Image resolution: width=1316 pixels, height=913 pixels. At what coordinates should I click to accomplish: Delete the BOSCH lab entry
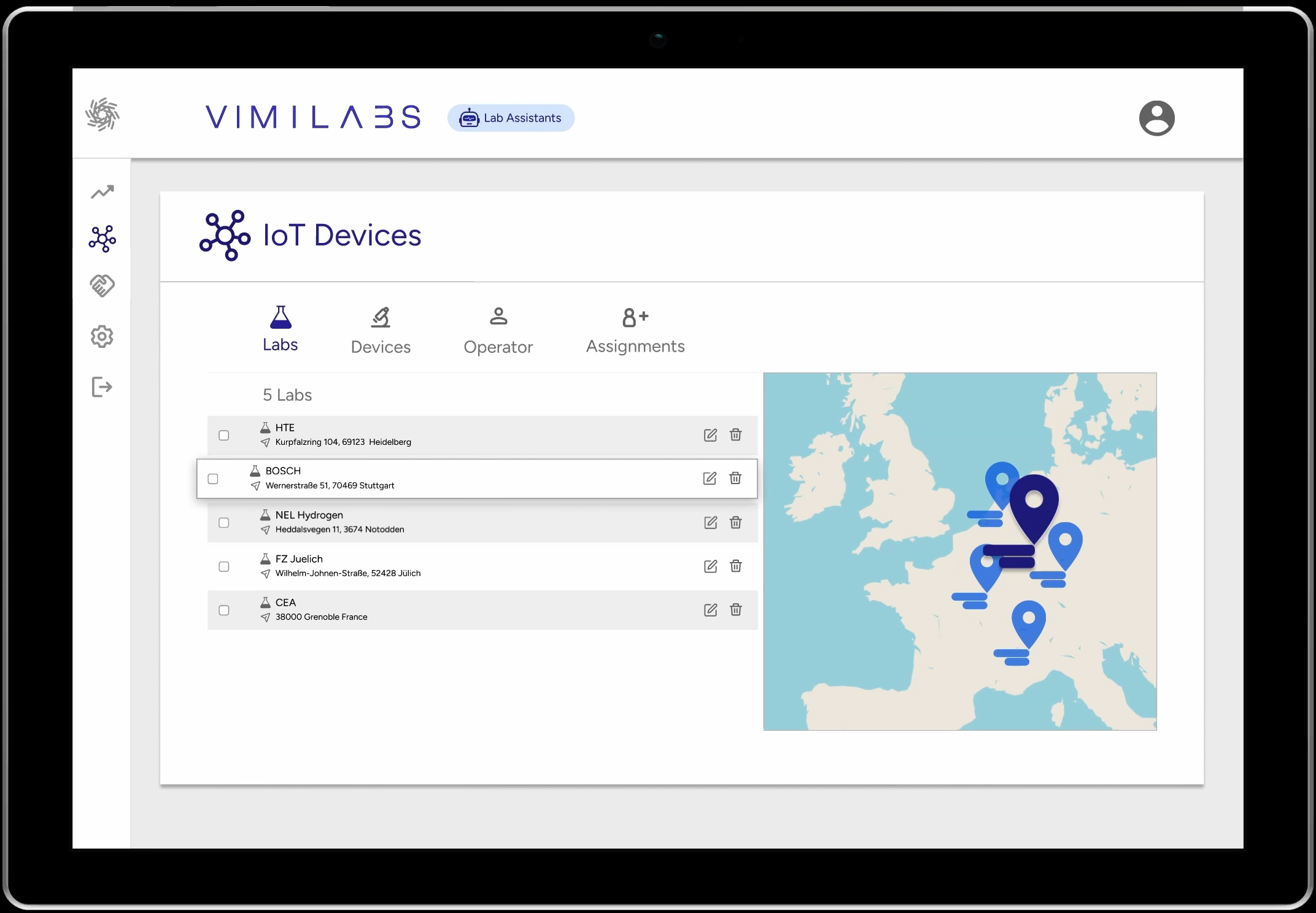(735, 478)
